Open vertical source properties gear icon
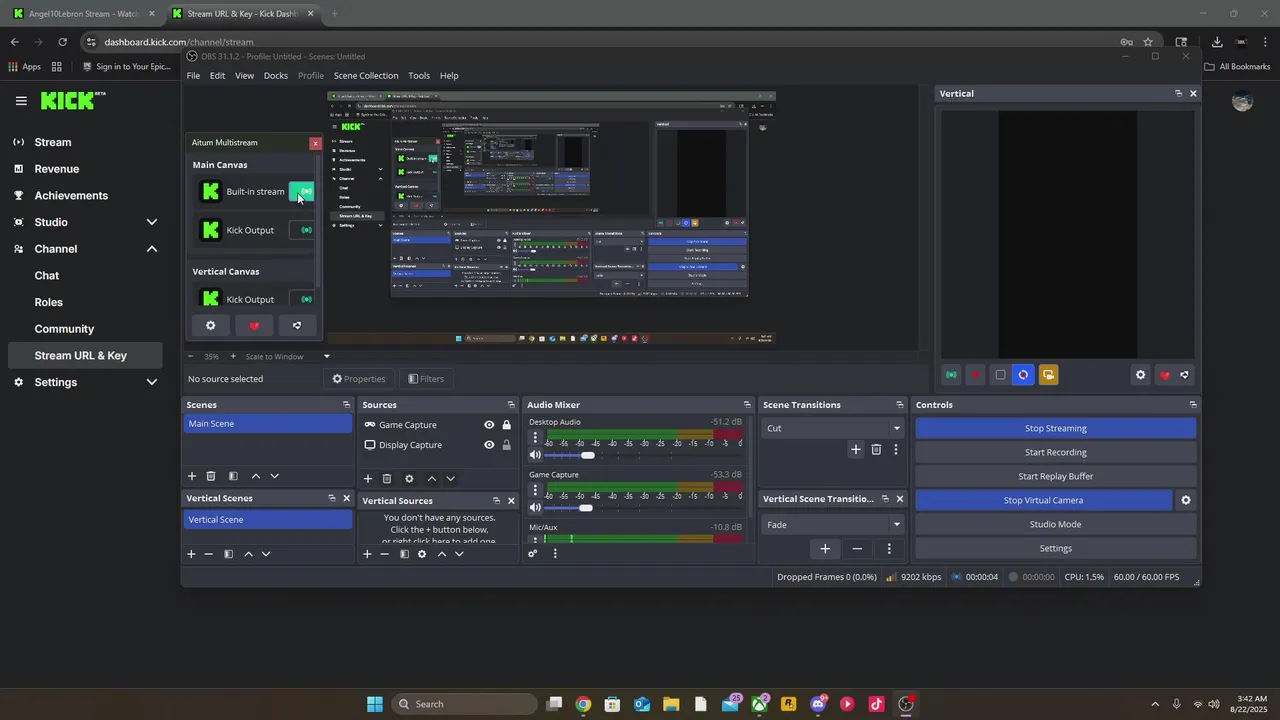1280x720 pixels. point(422,554)
